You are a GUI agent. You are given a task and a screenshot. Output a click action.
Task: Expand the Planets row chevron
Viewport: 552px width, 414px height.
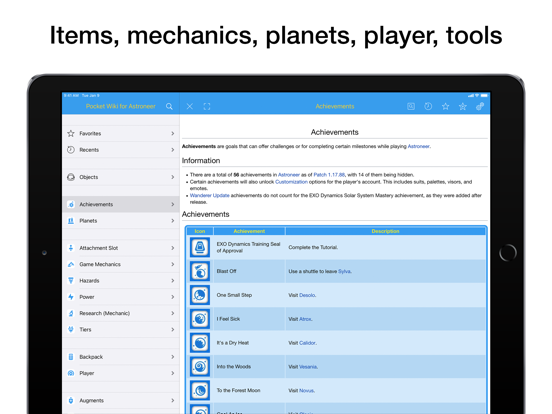pyautogui.click(x=172, y=221)
